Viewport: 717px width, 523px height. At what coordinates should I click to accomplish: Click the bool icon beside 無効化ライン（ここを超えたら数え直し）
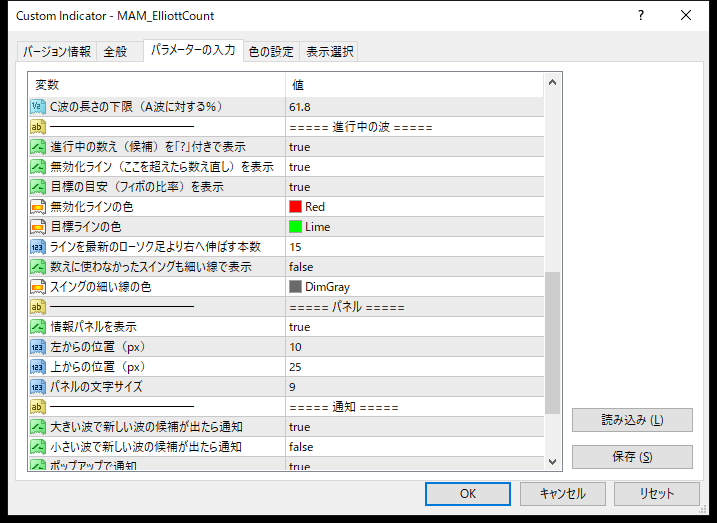pyautogui.click(x=38, y=167)
